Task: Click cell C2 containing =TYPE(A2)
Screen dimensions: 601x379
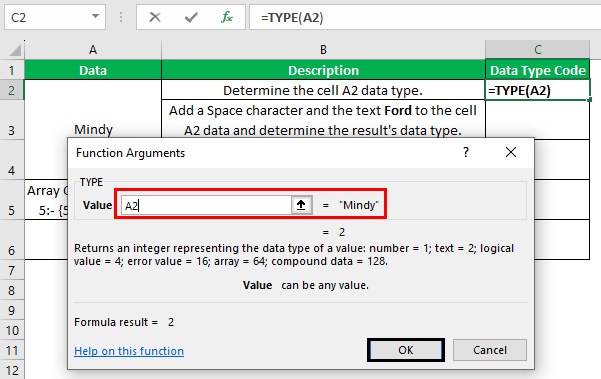Action: pyautogui.click(x=537, y=90)
